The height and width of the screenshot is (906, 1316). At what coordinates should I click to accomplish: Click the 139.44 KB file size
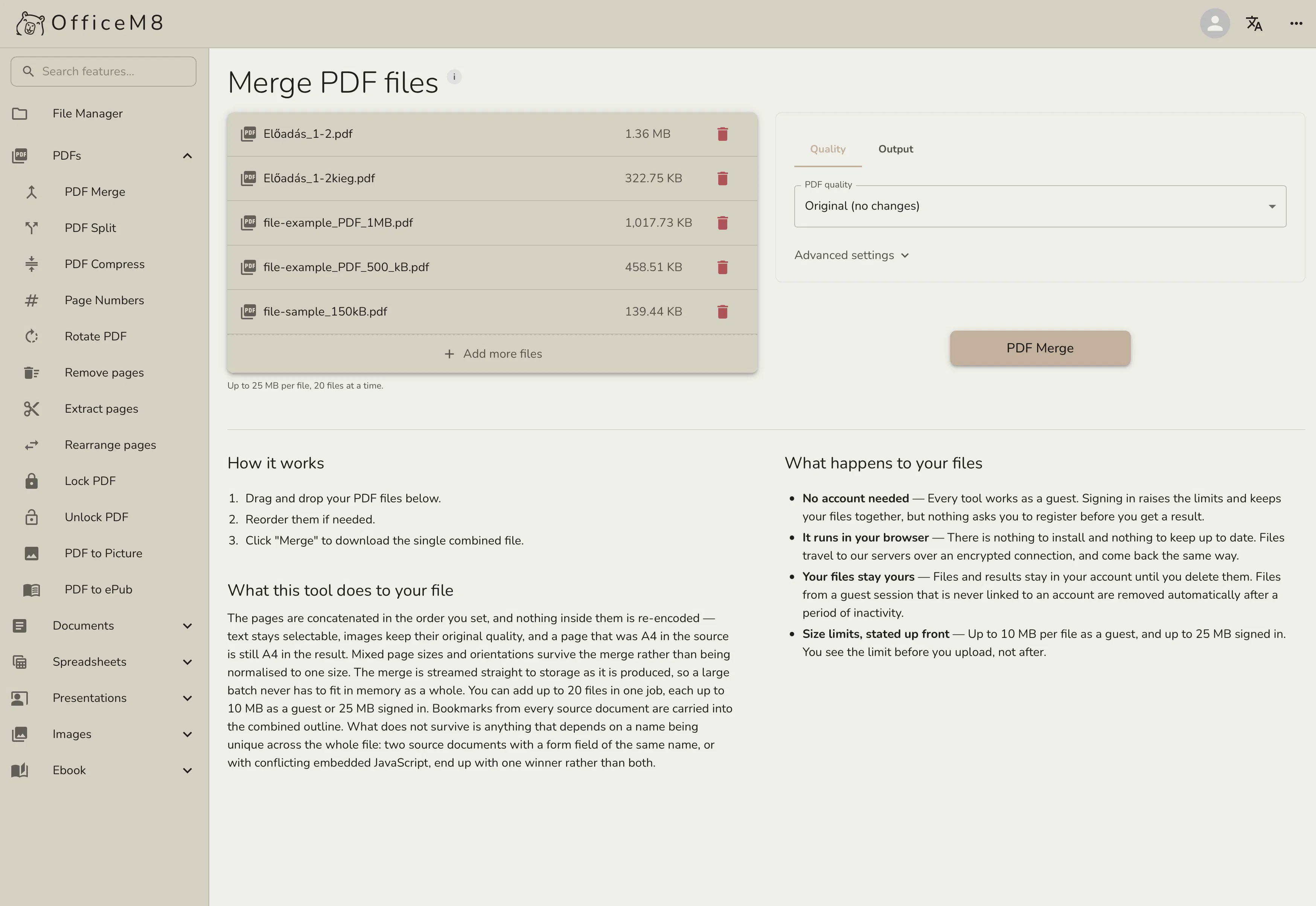[653, 312]
